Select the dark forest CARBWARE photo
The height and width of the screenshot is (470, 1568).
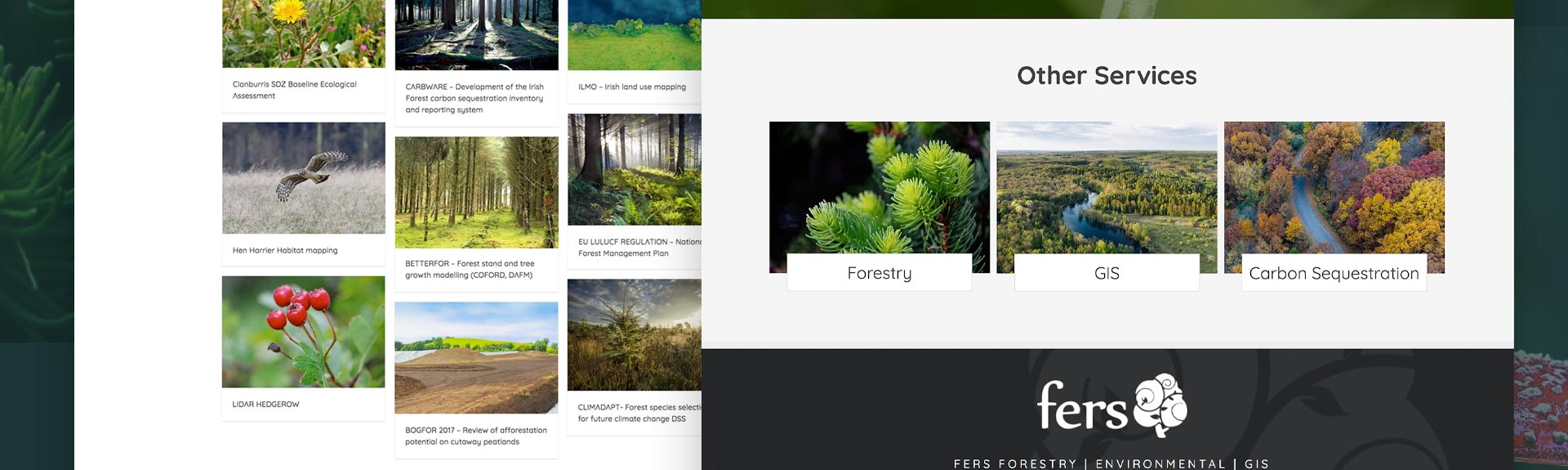(x=477, y=35)
